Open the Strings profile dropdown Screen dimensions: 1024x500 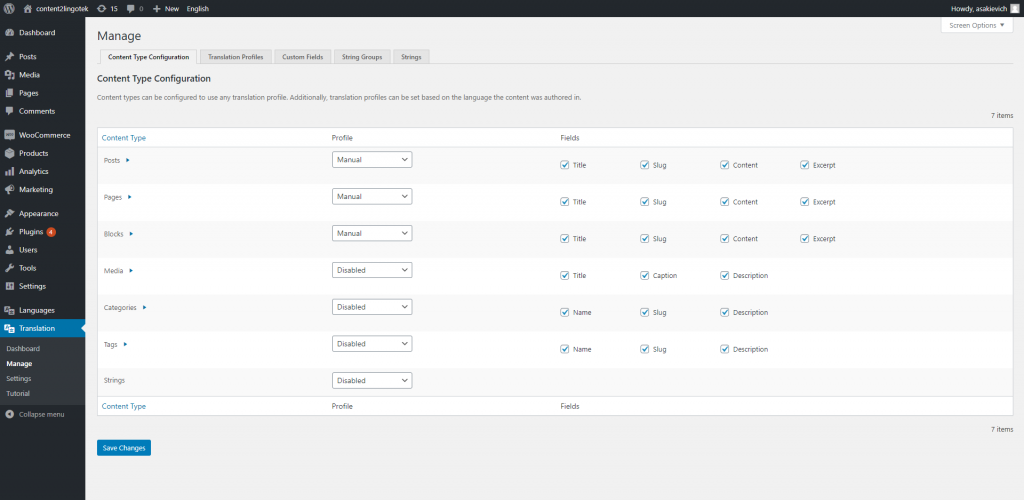372,380
